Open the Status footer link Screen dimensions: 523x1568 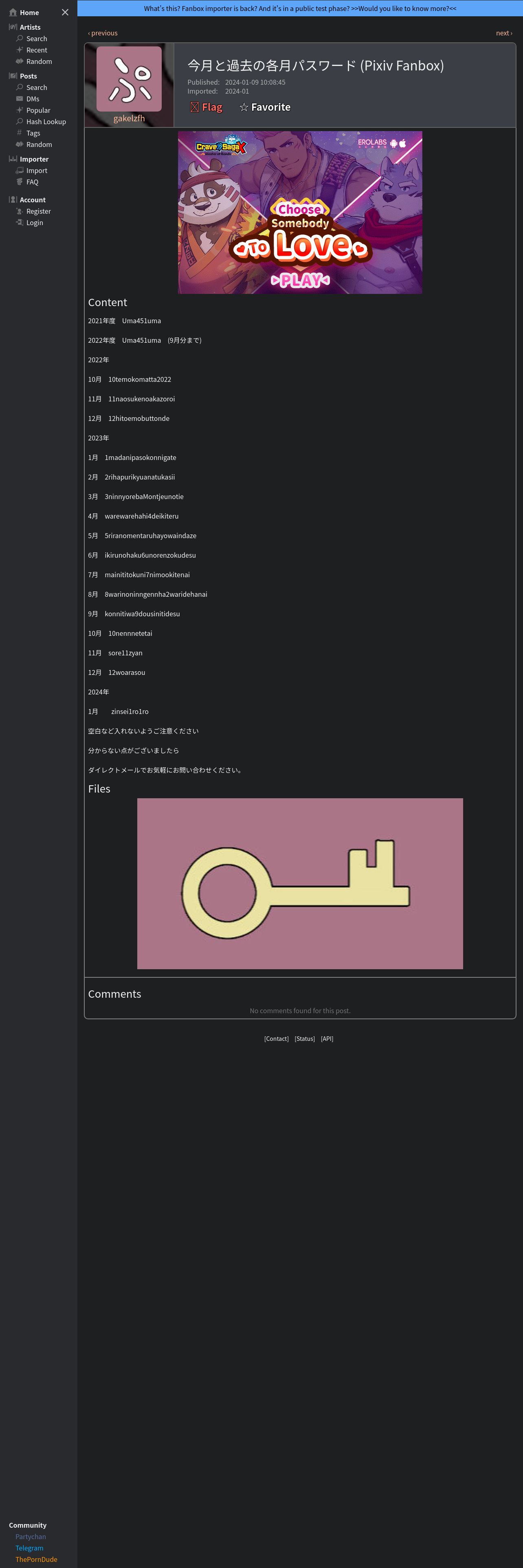[x=304, y=1038]
